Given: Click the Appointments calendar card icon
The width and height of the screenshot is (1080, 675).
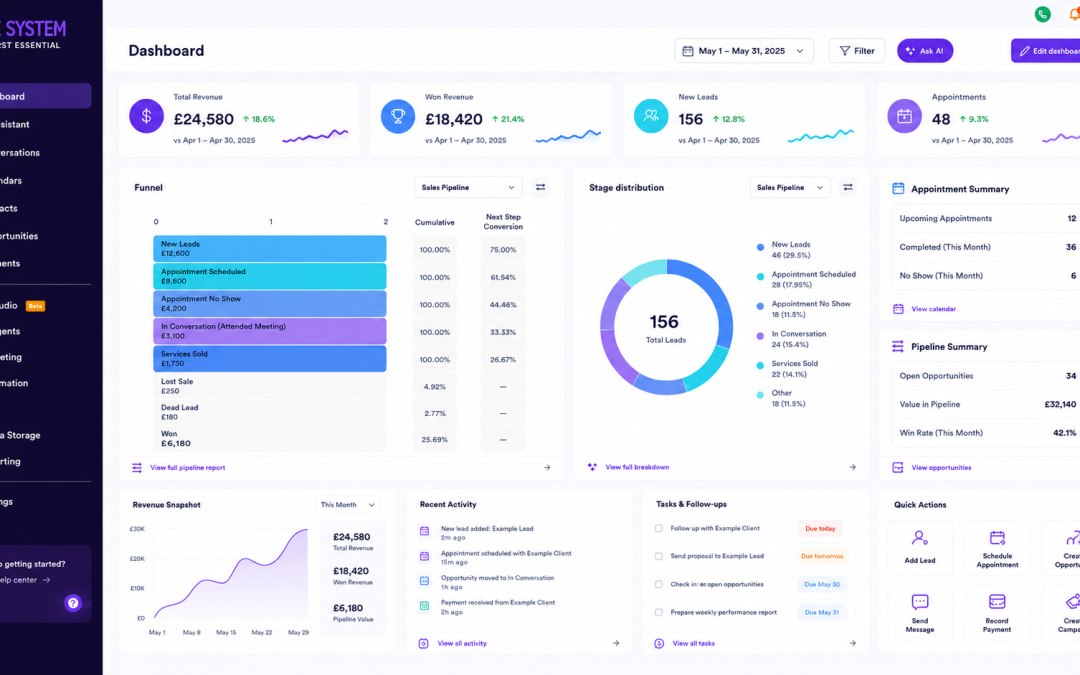Looking at the screenshot, I should [x=904, y=116].
